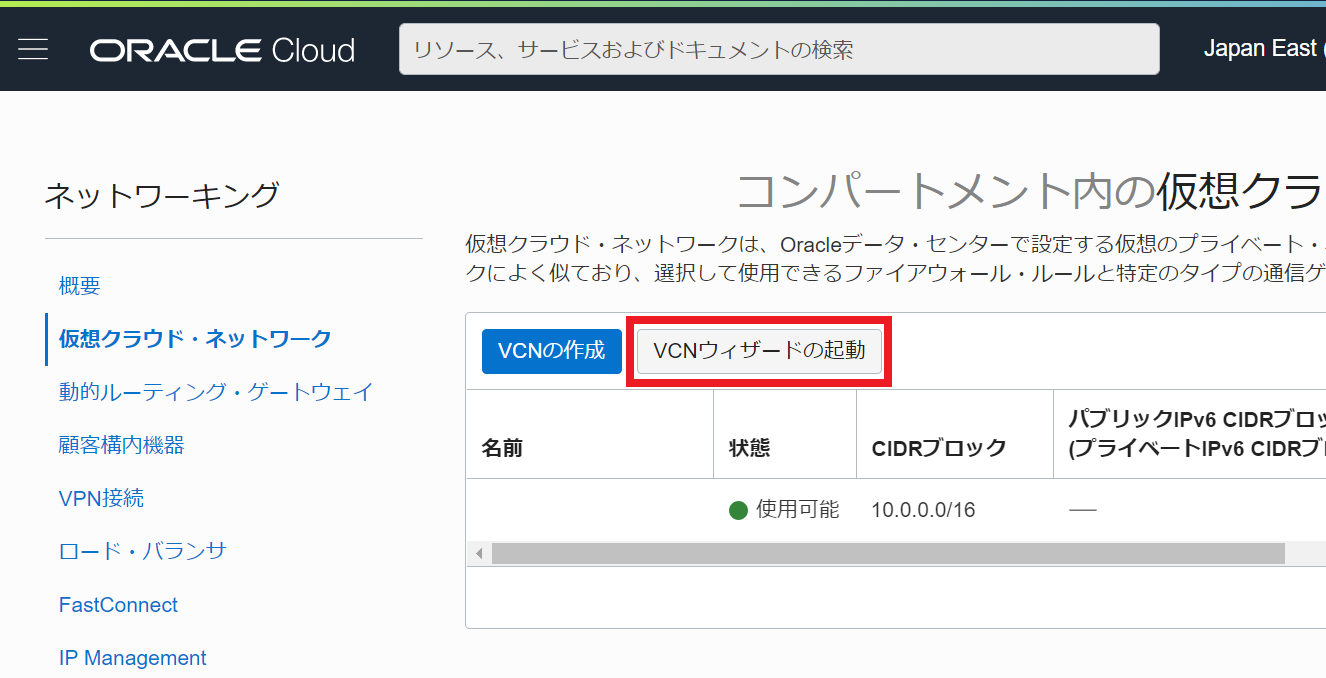Open the 顧客構内機器 section

pyautogui.click(x=122, y=445)
